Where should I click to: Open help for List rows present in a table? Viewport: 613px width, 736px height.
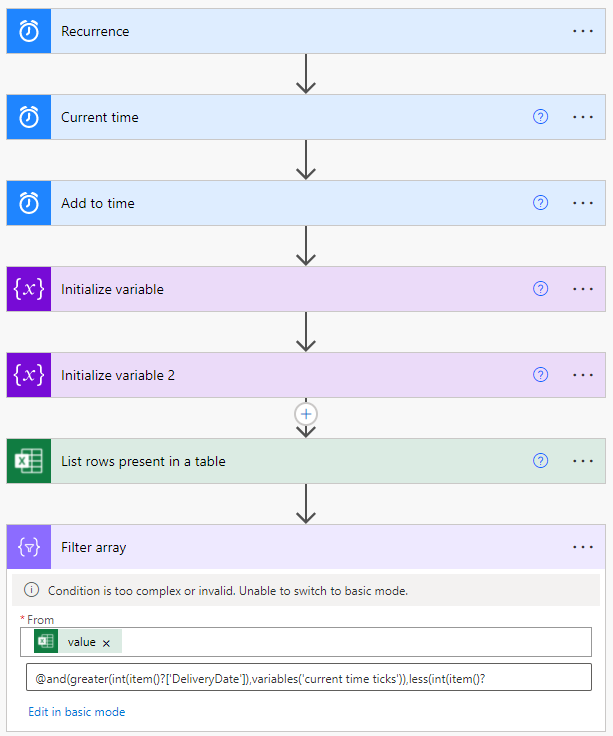(540, 461)
